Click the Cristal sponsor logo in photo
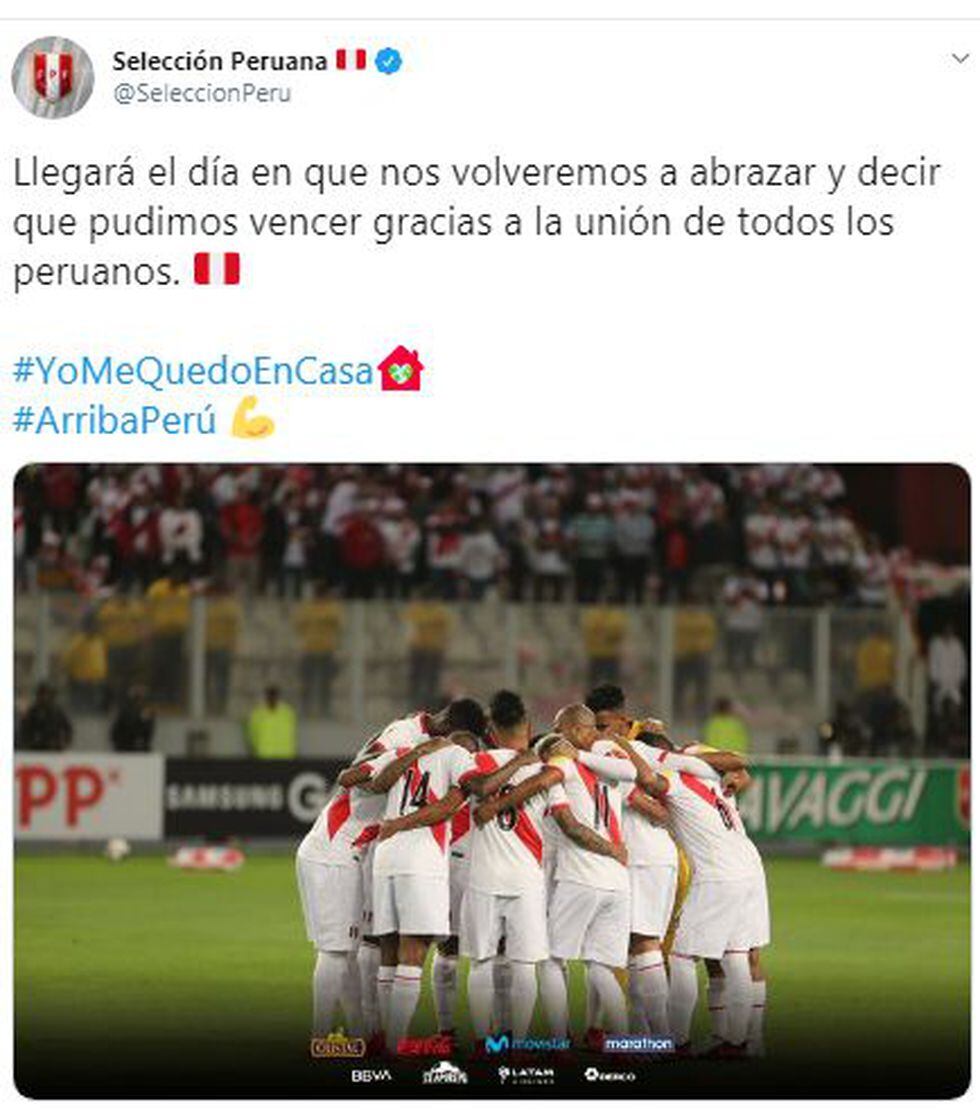 coord(338,1044)
